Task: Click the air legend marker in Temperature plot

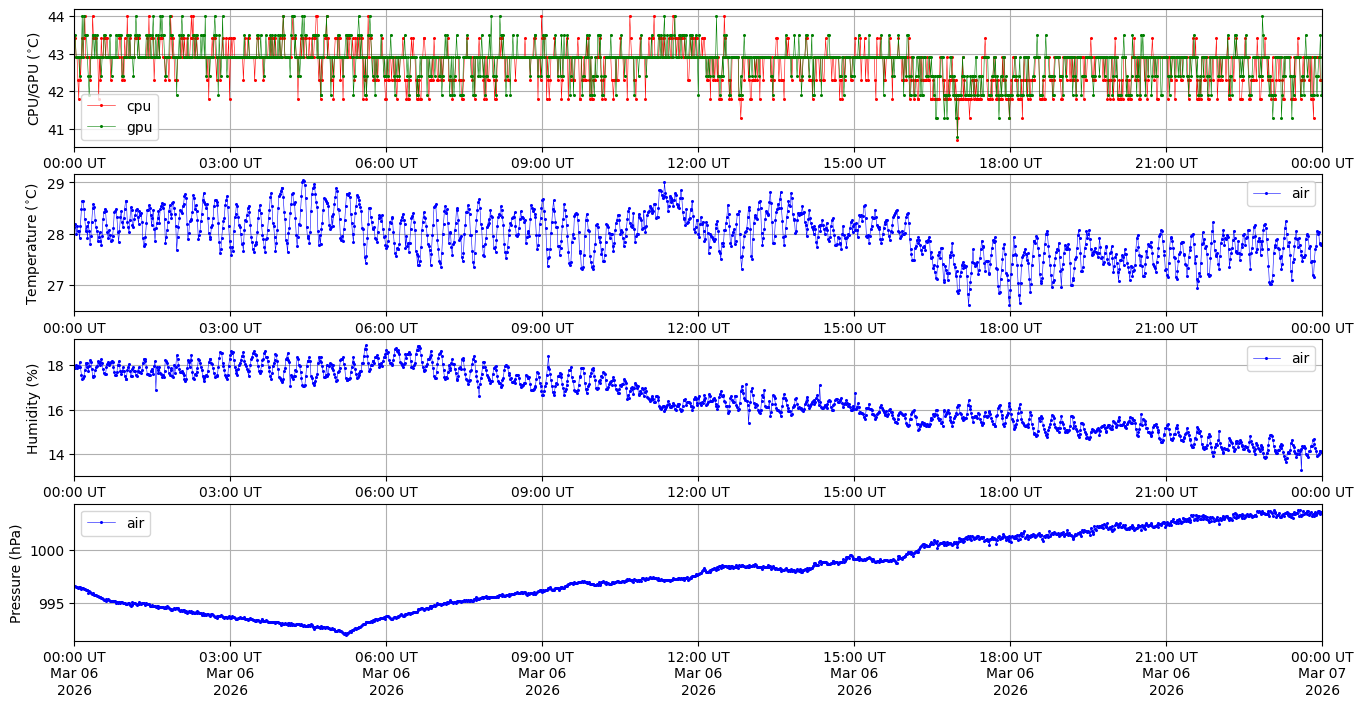Action: tap(1266, 194)
